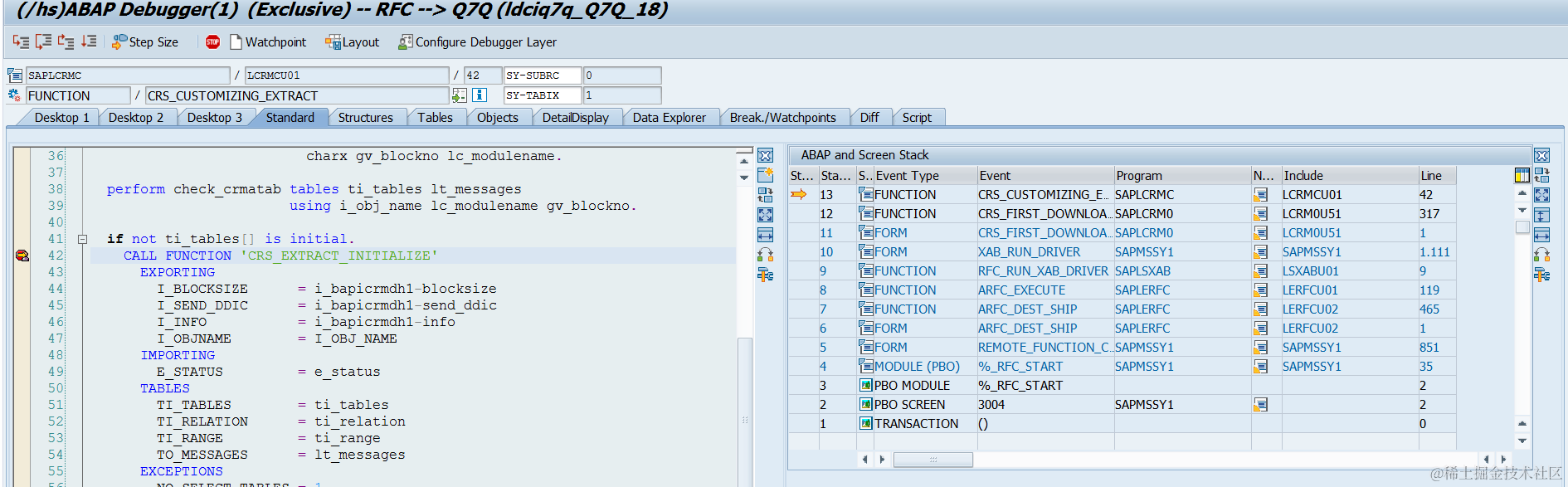Switch to Desktop 3 tab
This screenshot has width=1568, height=487.
coord(214,117)
